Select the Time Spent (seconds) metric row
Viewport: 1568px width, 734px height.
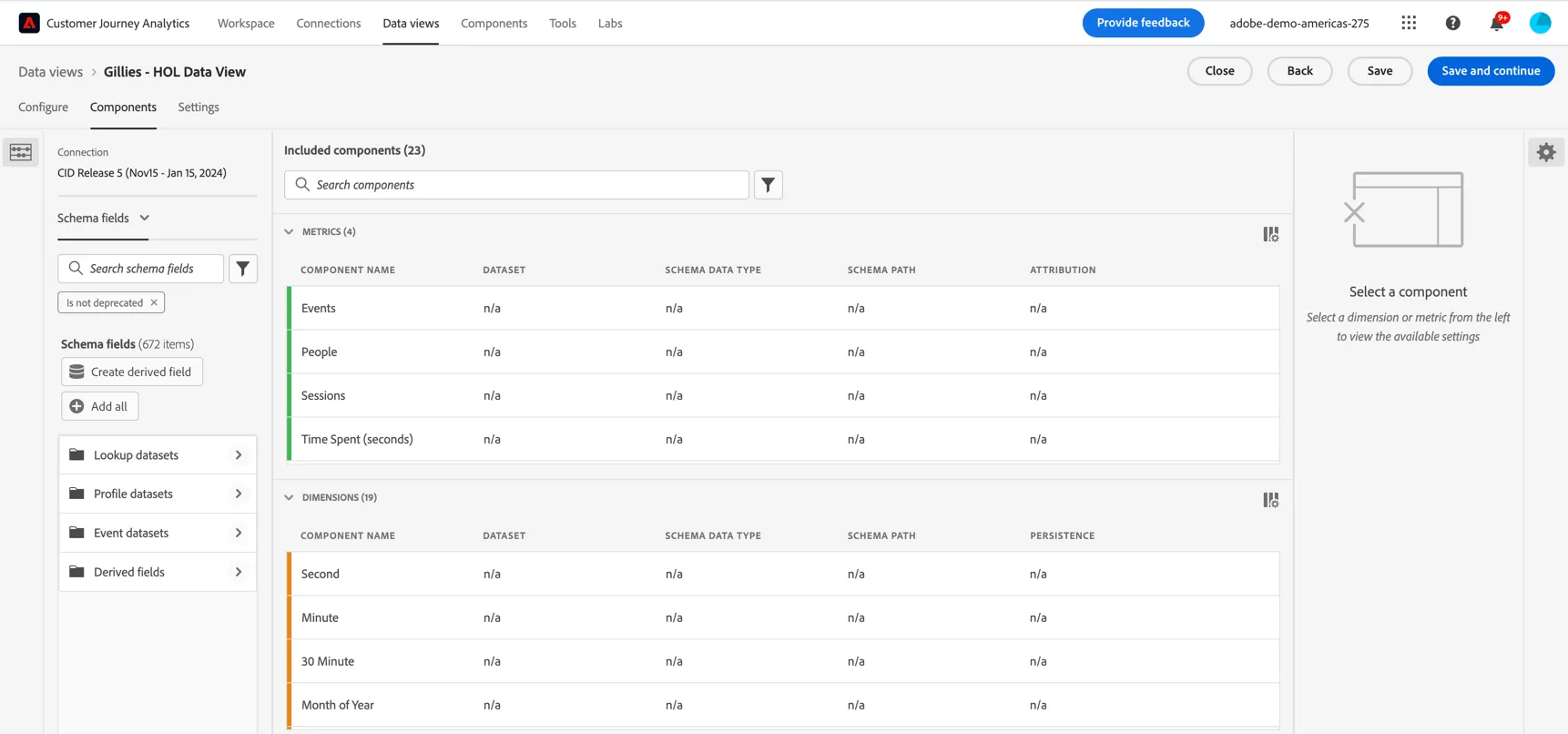click(x=783, y=439)
